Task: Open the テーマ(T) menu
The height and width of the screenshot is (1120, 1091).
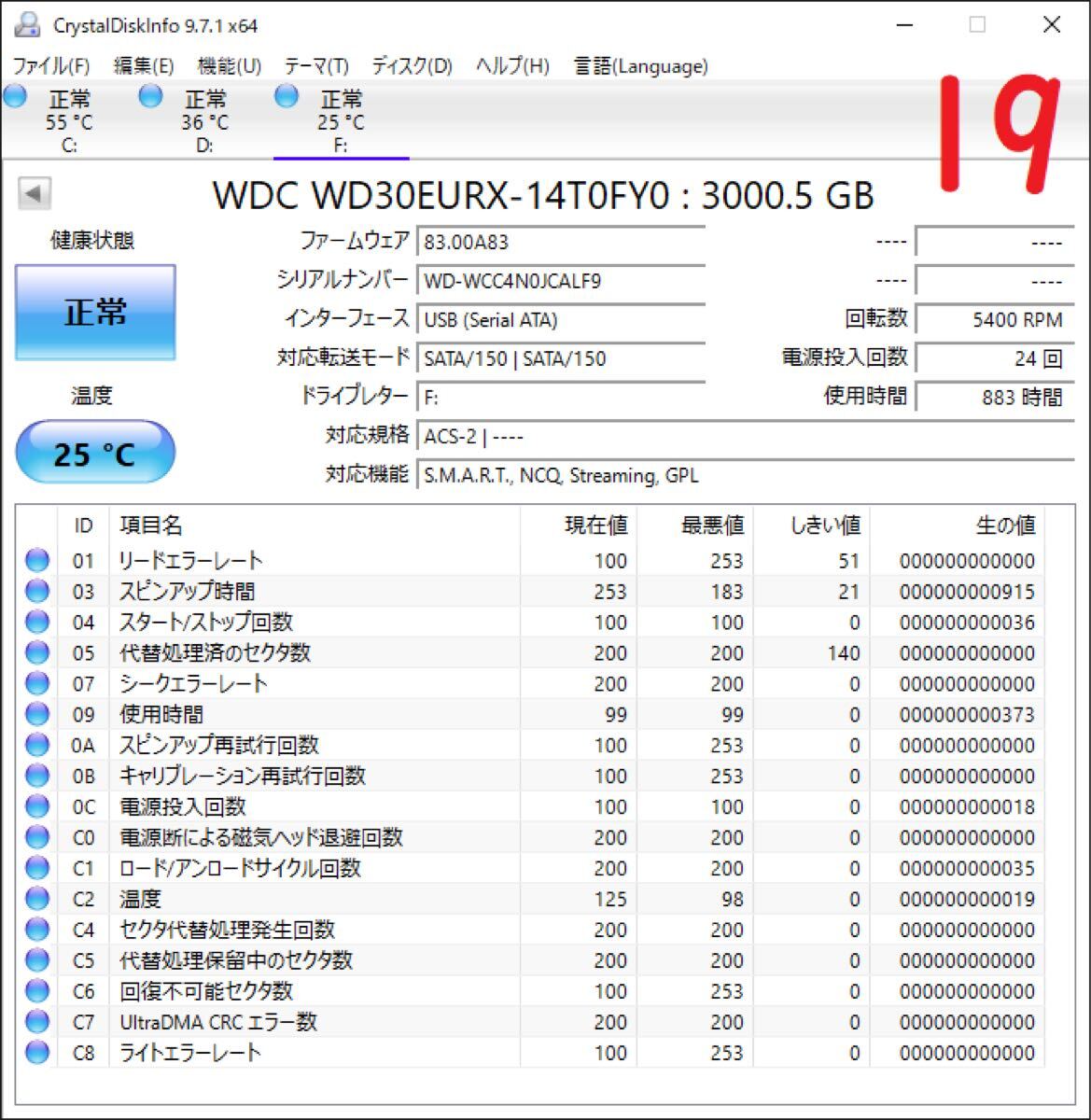Action: (316, 66)
